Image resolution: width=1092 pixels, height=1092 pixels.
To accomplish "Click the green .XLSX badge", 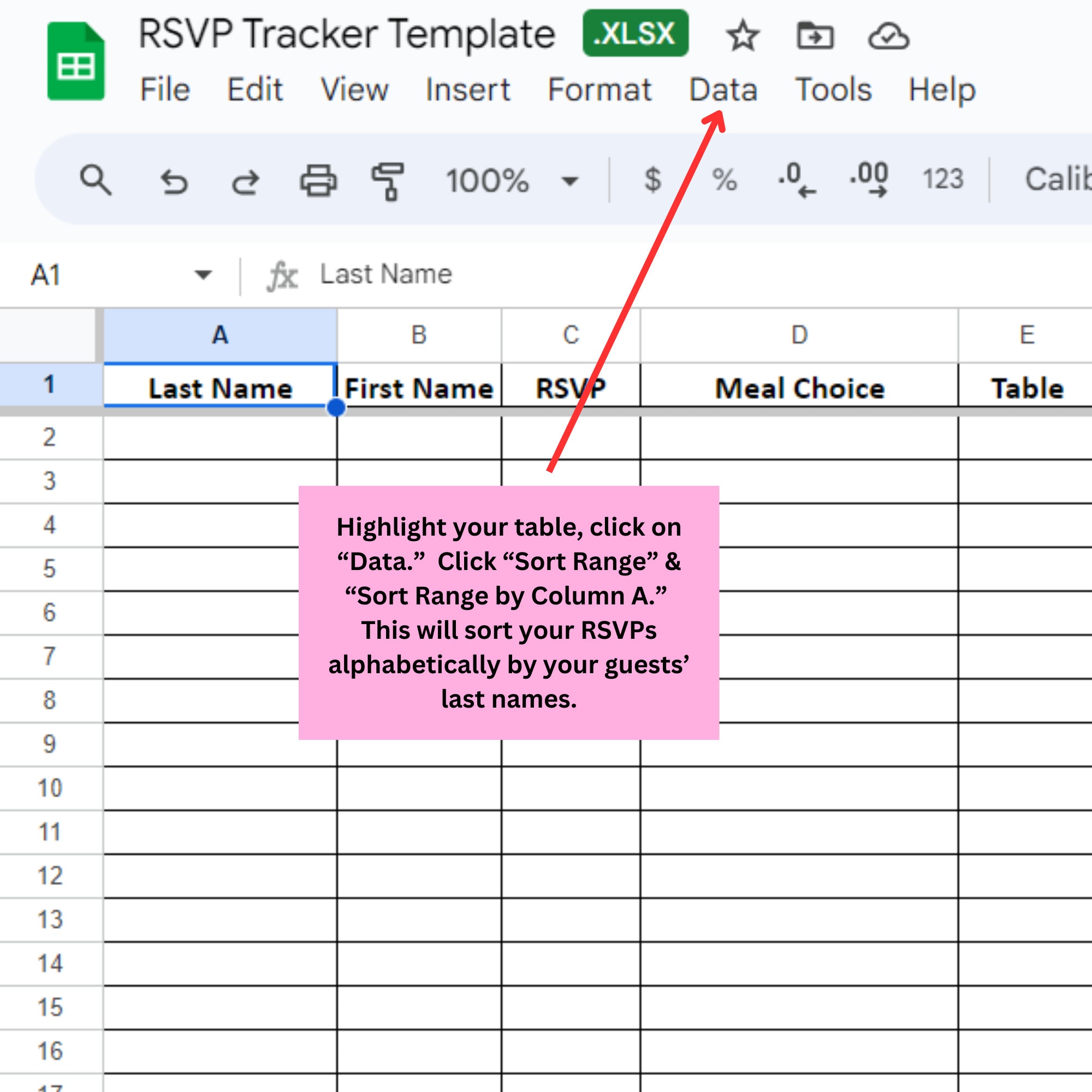I will point(635,34).
